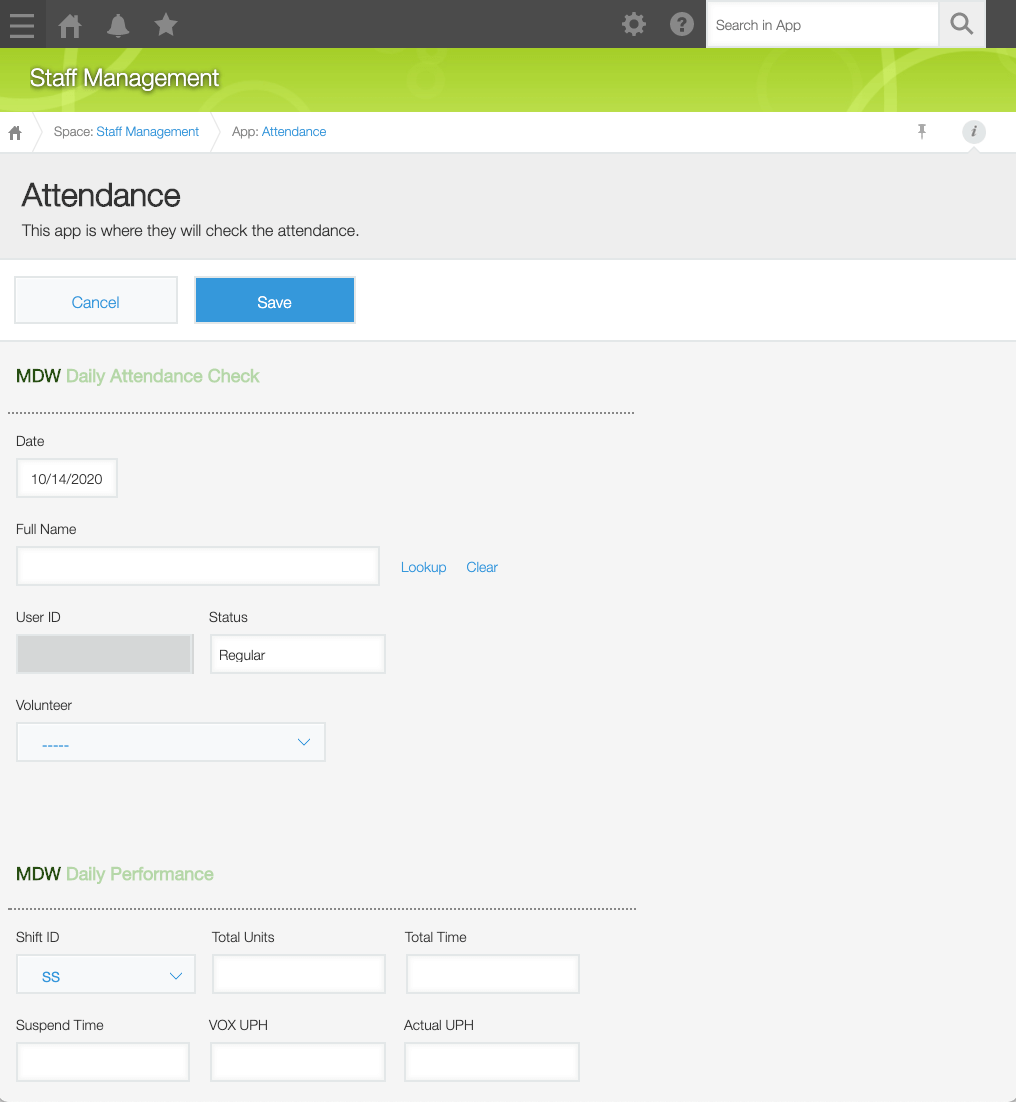
Task: Click the MDW Daily Performance heading
Action: [115, 874]
